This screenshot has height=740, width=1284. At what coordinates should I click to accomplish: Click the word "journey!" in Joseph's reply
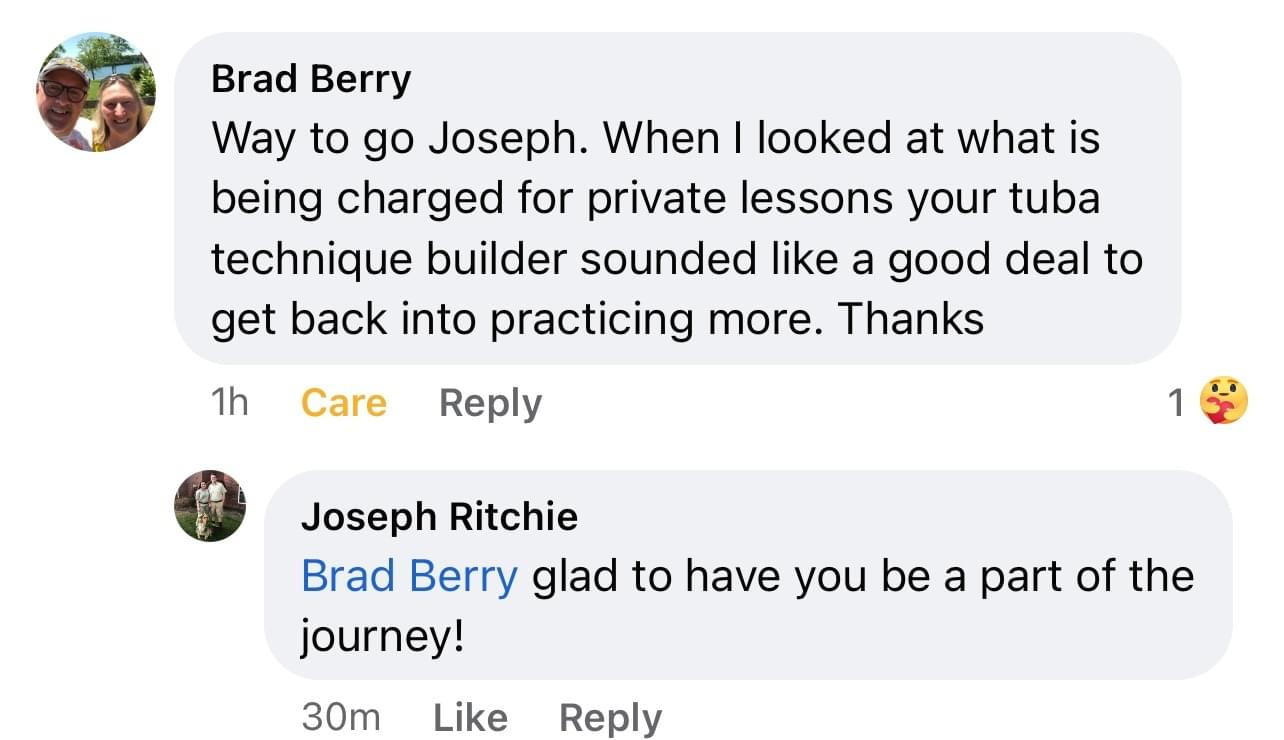[x=383, y=637]
